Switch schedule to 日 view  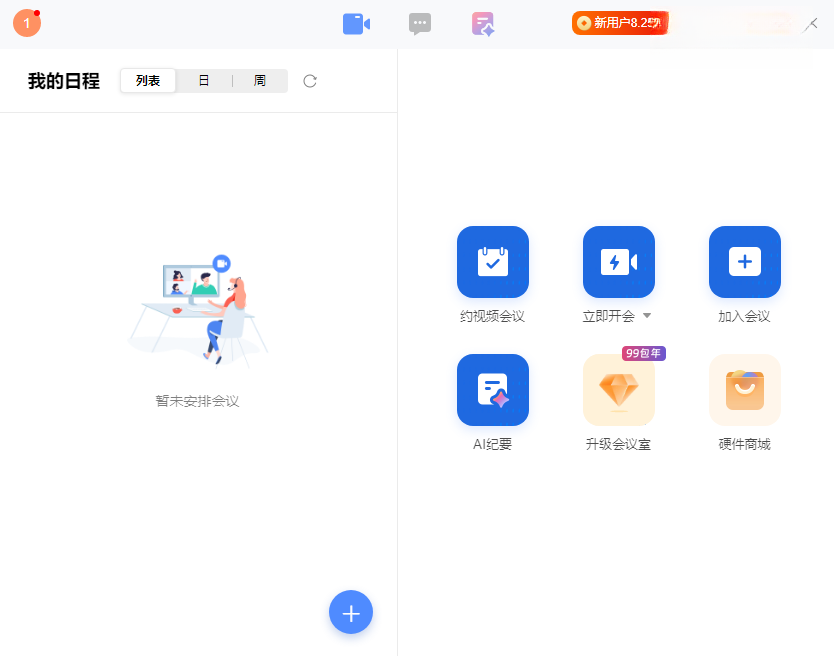click(204, 81)
